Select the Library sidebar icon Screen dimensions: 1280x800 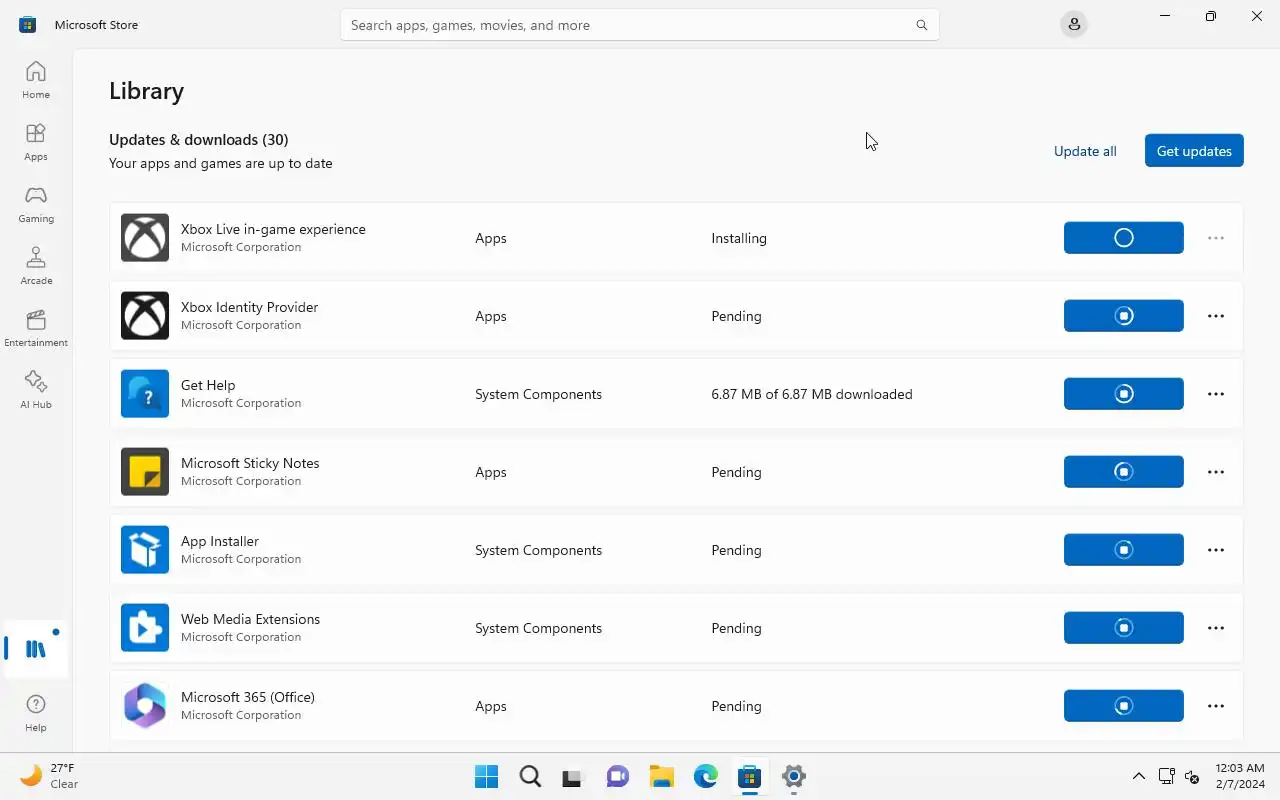point(36,648)
